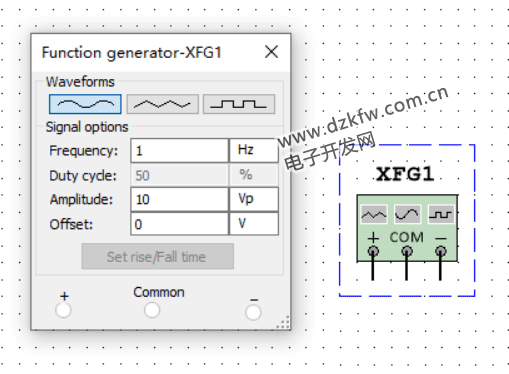Click the Frequency value input field
The image size is (509, 374).
pos(179,150)
